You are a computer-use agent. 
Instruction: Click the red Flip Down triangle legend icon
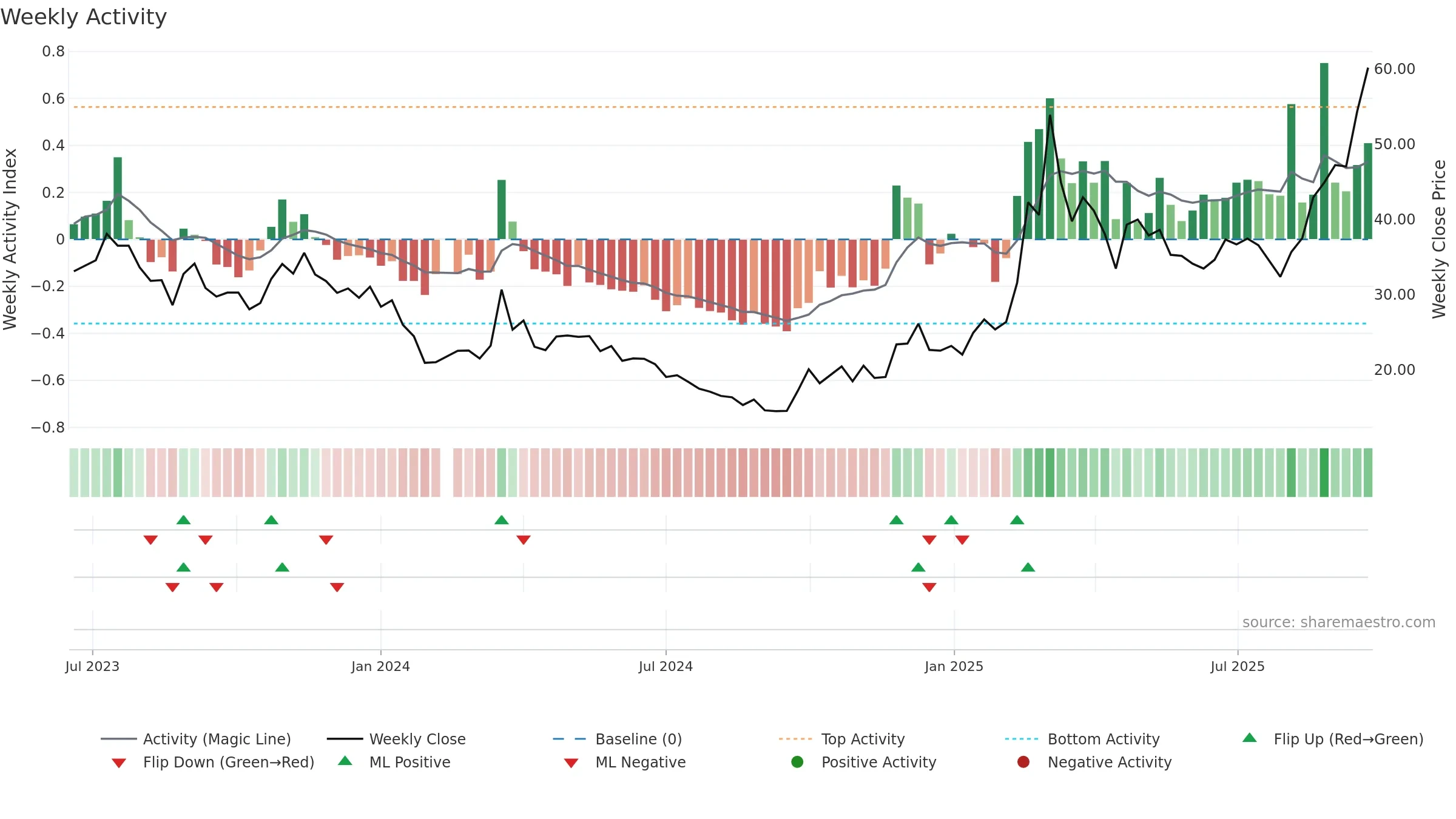click(x=119, y=763)
